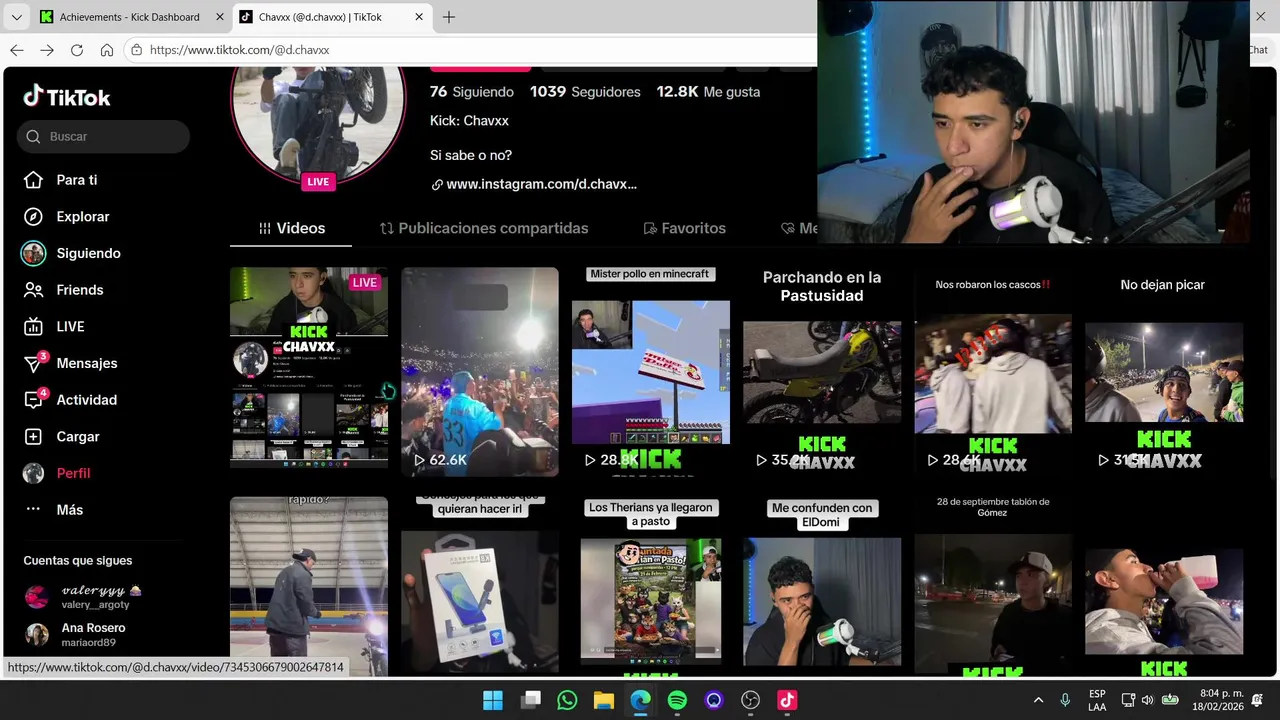
Task: Click the TikTok logo
Action: [67, 97]
